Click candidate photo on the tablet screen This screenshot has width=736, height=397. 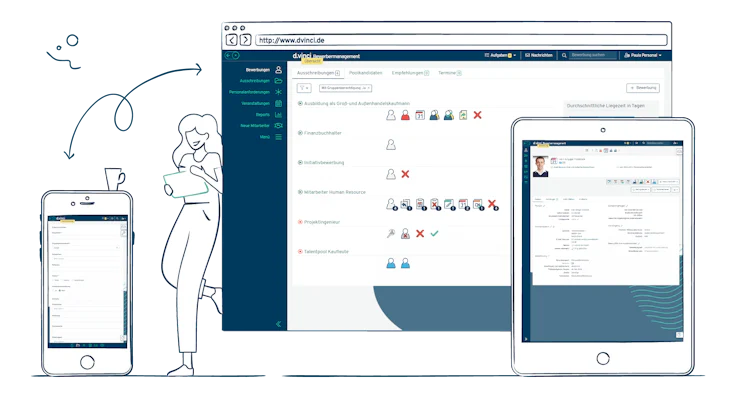click(540, 167)
